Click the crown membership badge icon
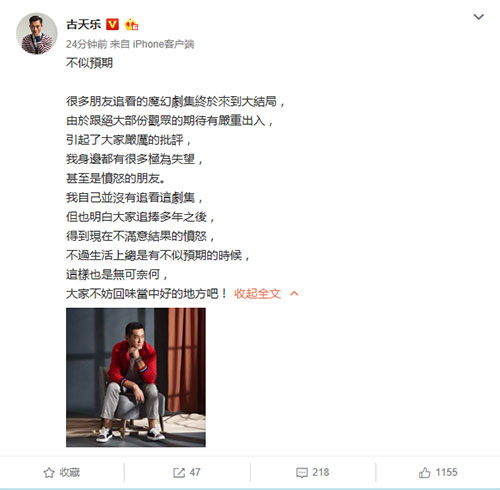The height and width of the screenshot is (490, 500). click(x=131, y=24)
